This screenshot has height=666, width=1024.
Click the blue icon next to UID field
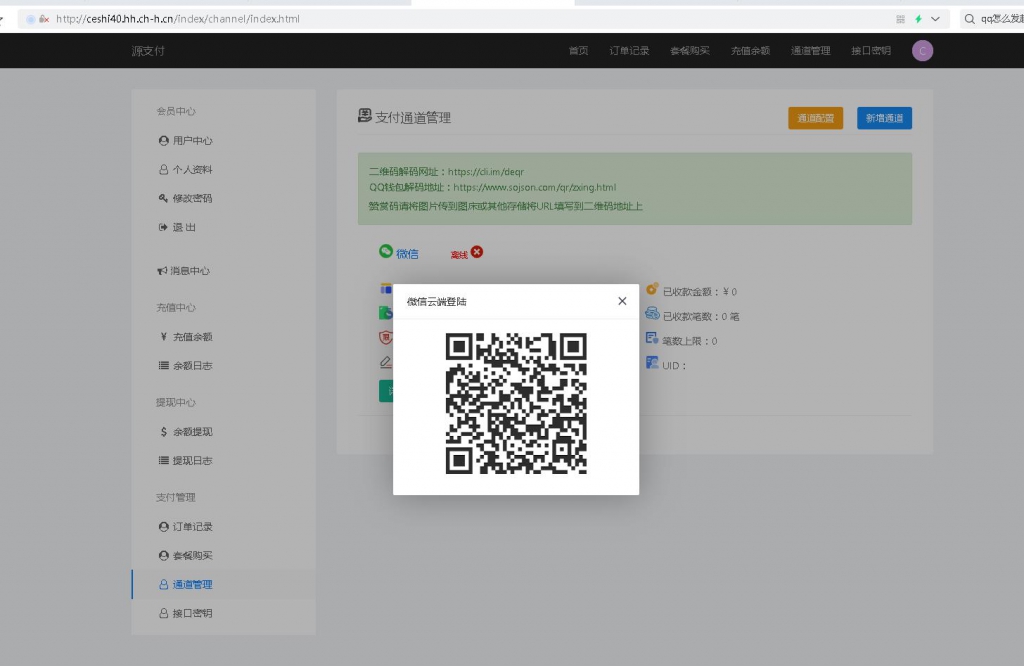(651, 364)
